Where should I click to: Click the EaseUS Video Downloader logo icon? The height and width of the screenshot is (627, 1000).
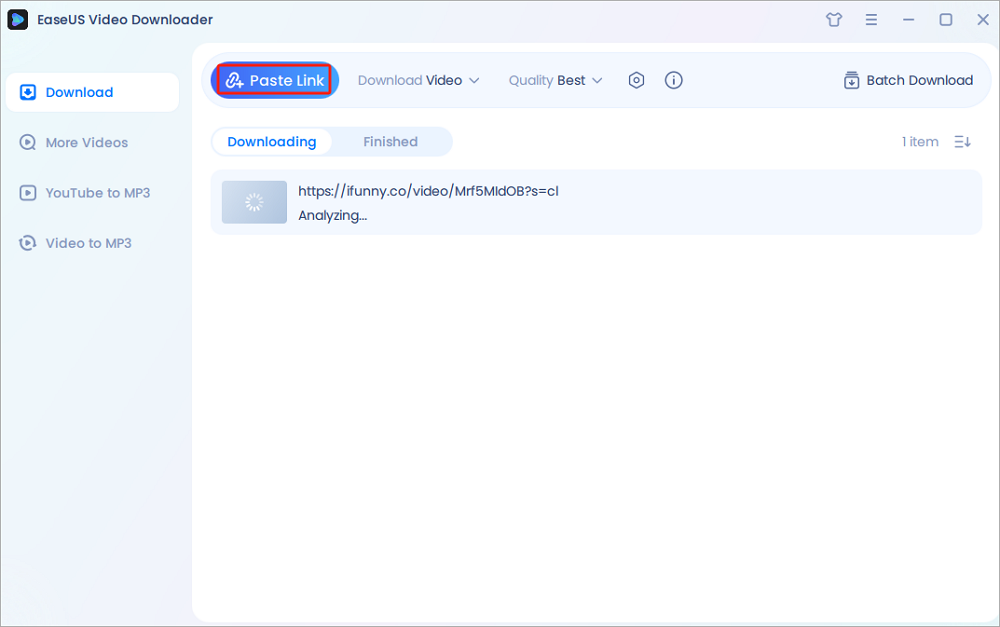(17, 20)
